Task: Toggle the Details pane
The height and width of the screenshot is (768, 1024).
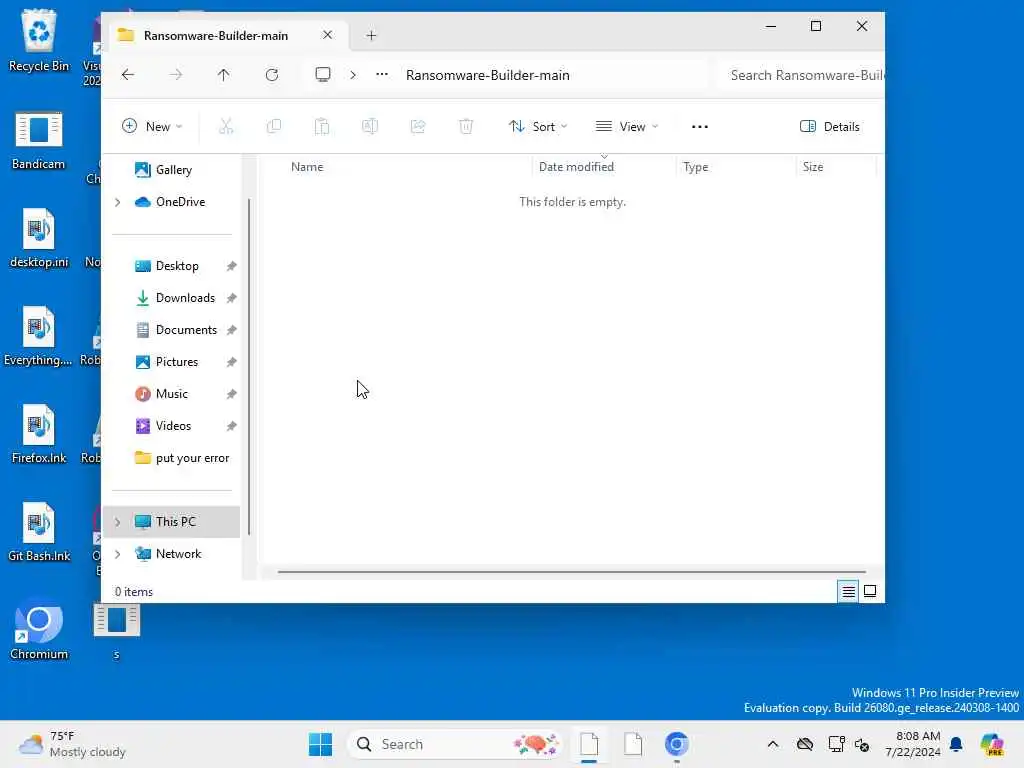Action: [829, 126]
